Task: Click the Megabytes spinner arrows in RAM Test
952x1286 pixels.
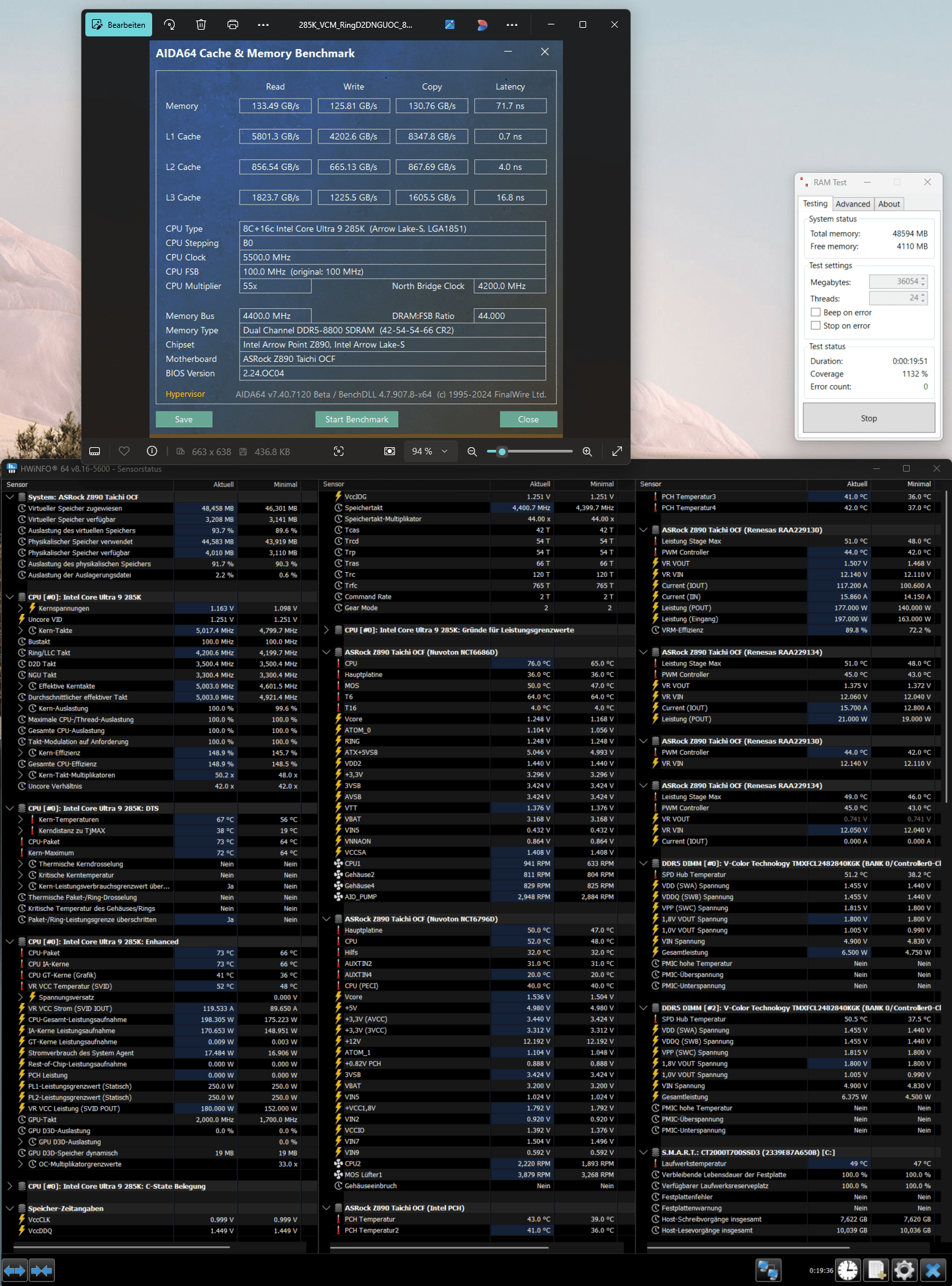Action: point(924,282)
